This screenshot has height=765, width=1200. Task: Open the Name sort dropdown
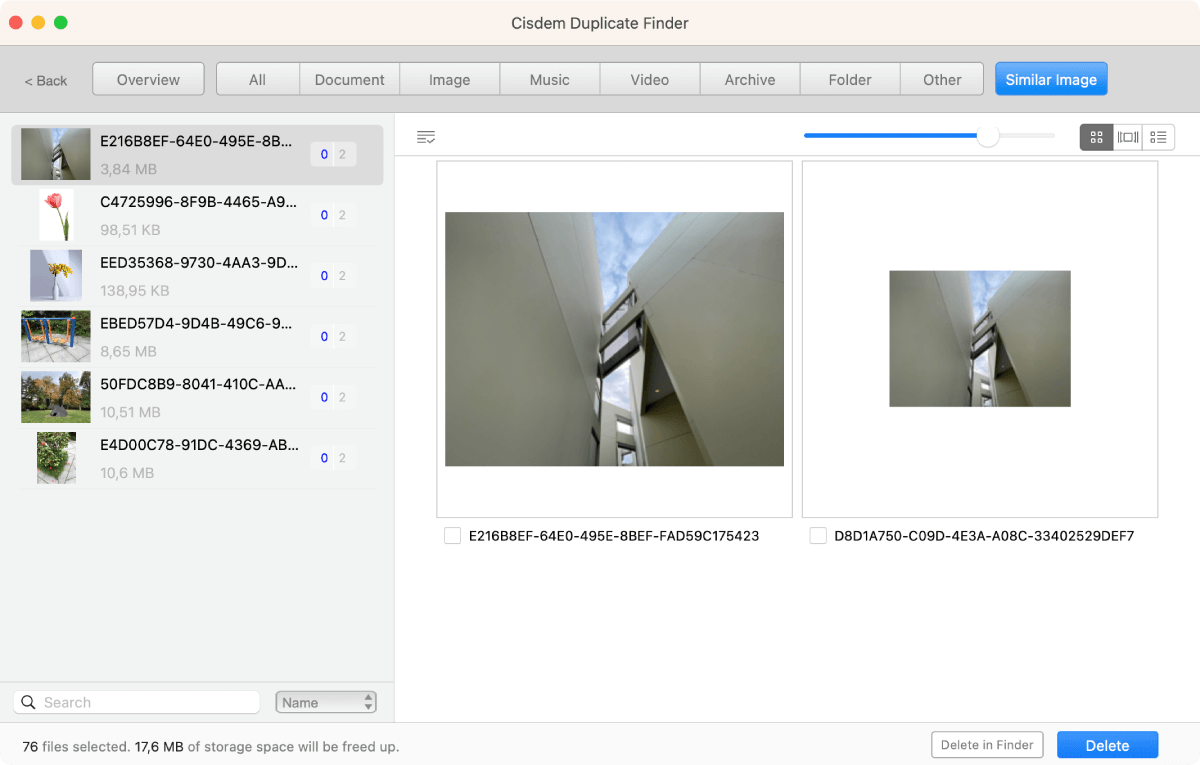pos(318,701)
